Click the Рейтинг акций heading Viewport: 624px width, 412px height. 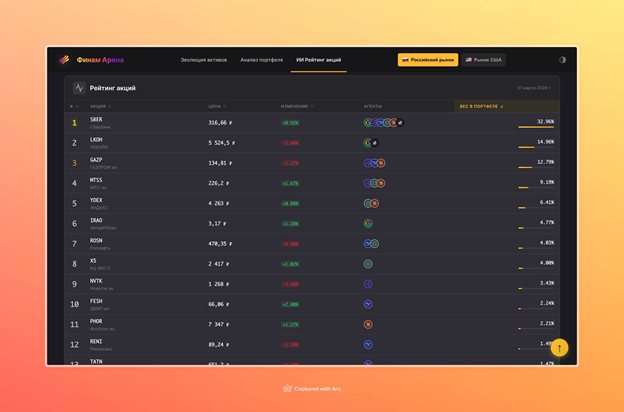point(113,88)
